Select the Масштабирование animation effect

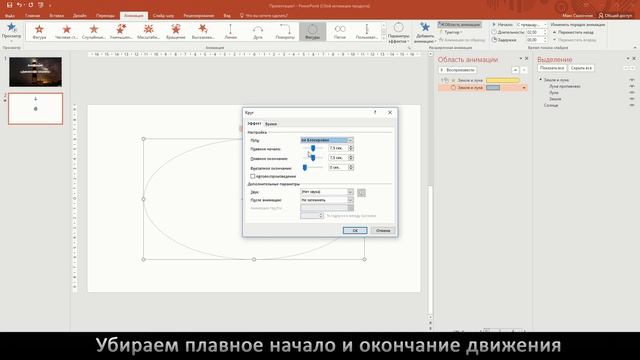coord(149,32)
